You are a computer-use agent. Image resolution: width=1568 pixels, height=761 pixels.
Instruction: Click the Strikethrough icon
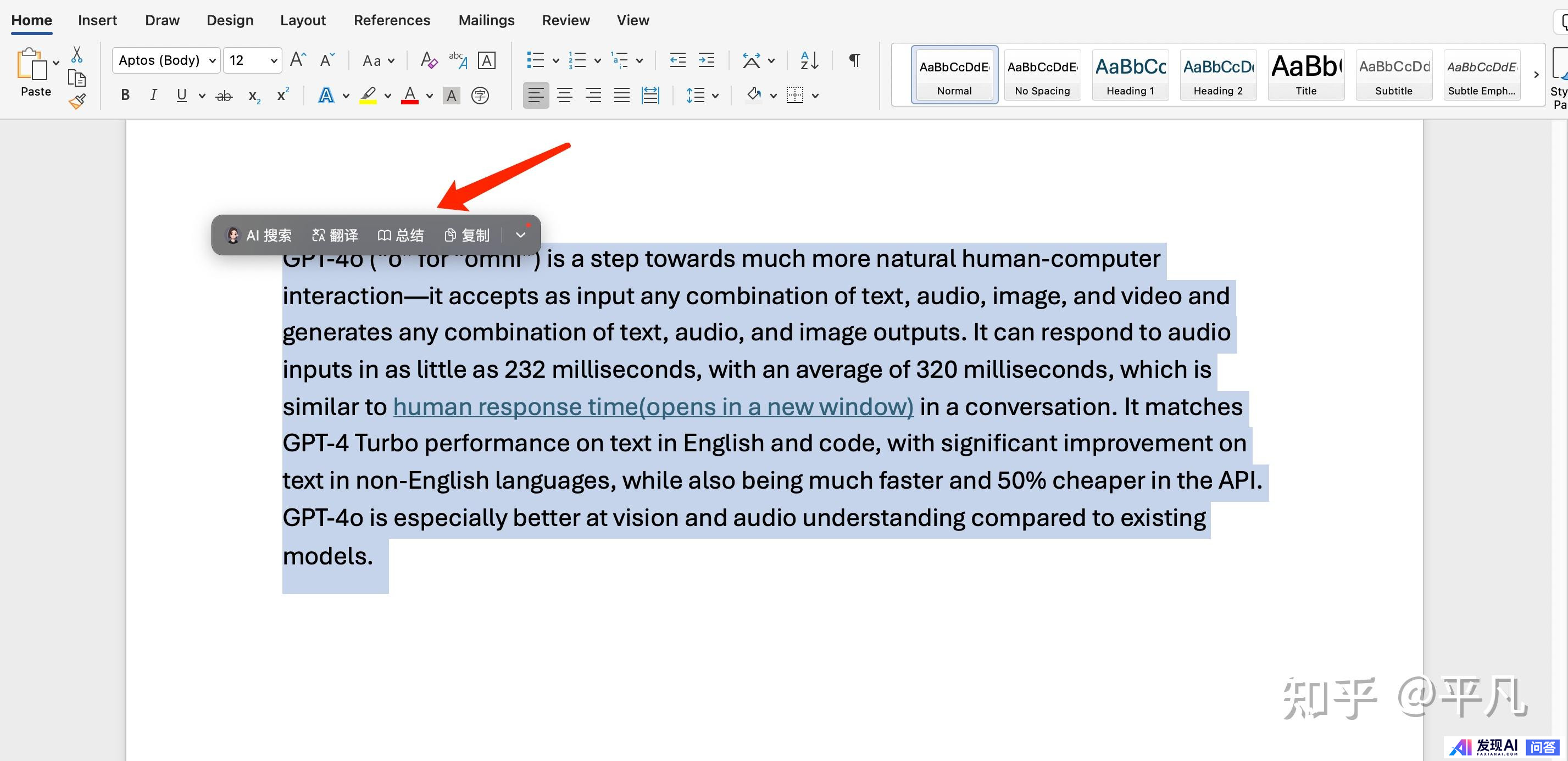point(224,96)
